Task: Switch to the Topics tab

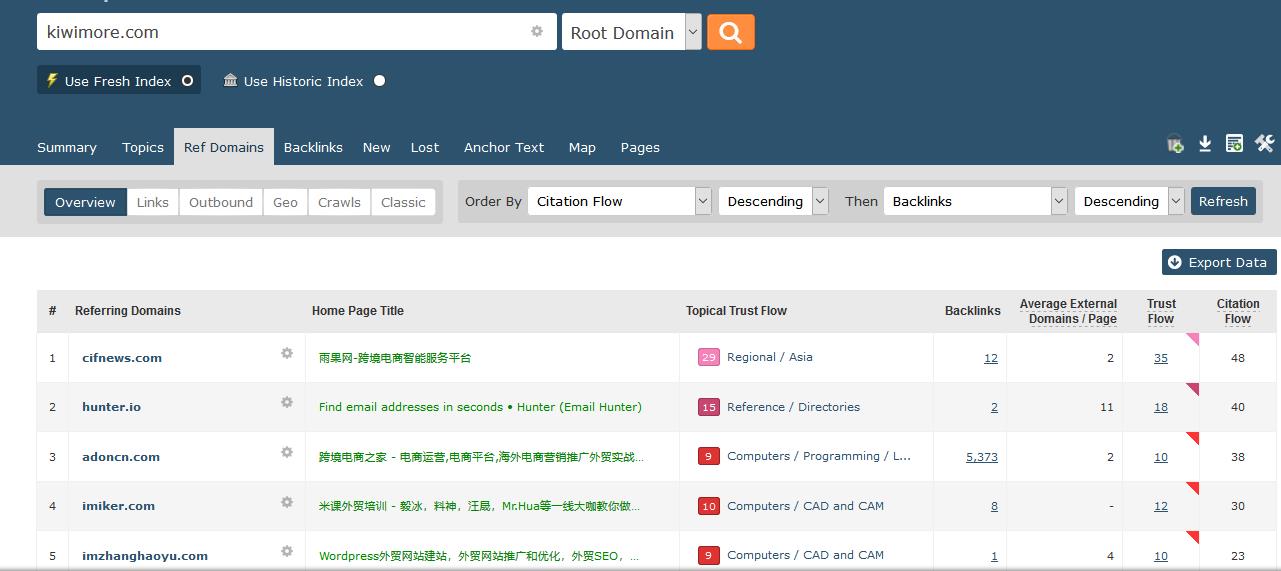Action: (143, 147)
